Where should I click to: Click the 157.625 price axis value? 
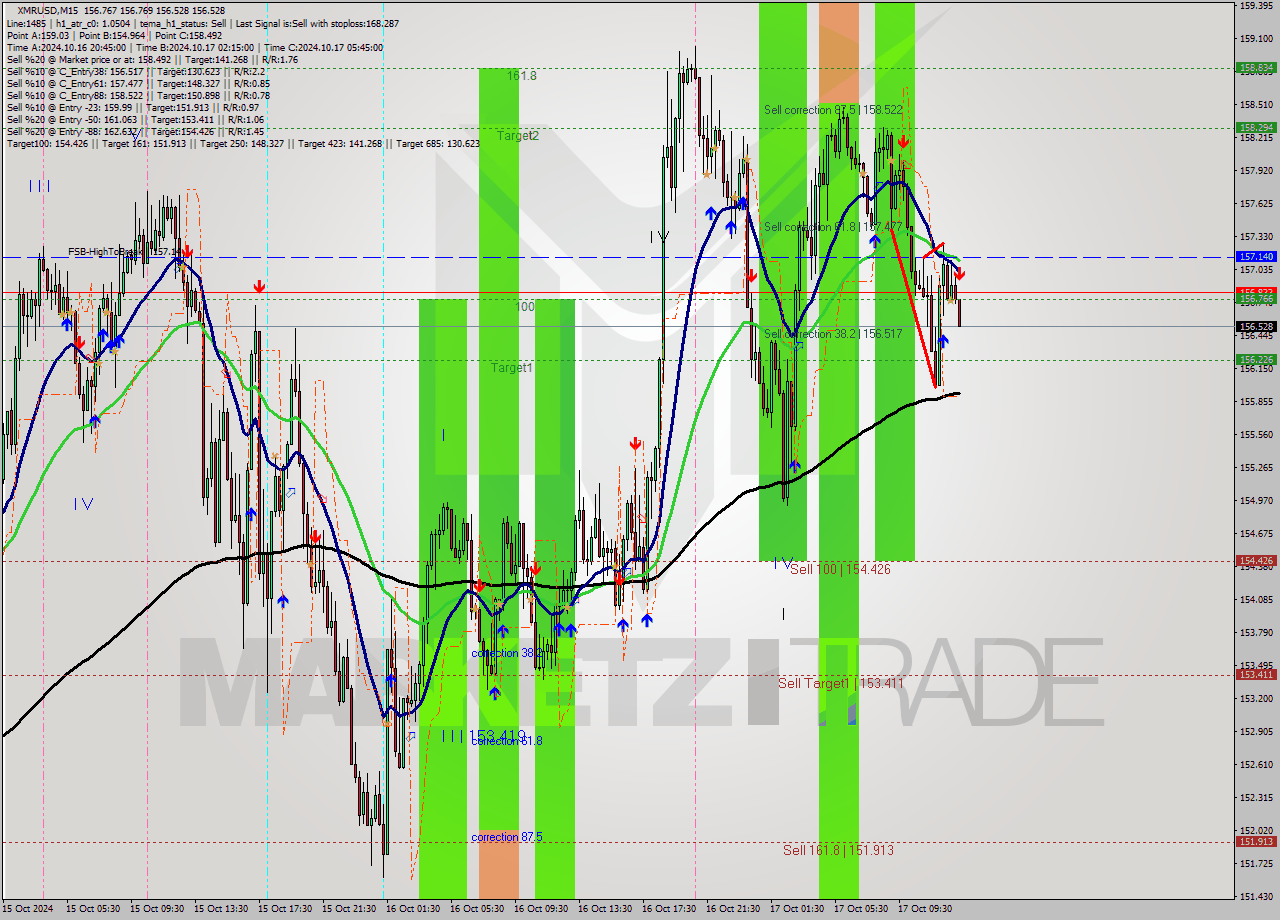pos(1256,204)
